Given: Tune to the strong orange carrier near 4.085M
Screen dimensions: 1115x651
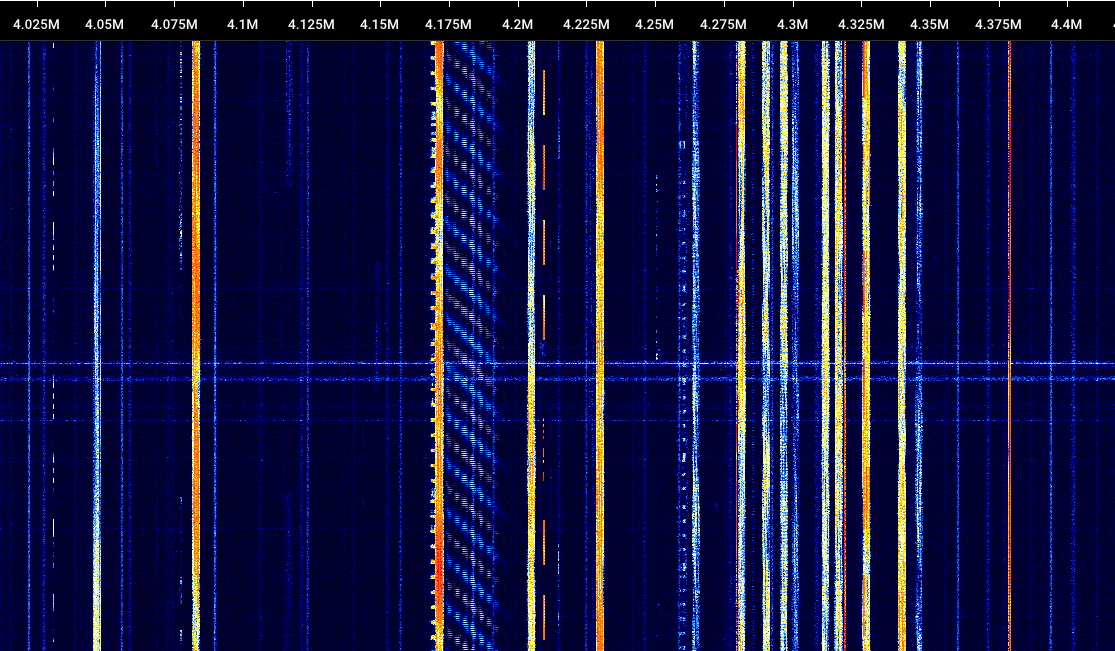Looking at the screenshot, I should coord(196,346).
